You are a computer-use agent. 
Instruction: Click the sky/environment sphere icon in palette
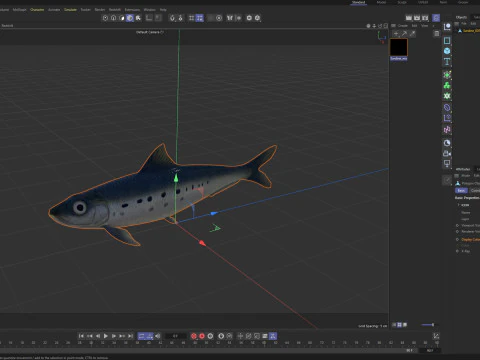[447, 143]
